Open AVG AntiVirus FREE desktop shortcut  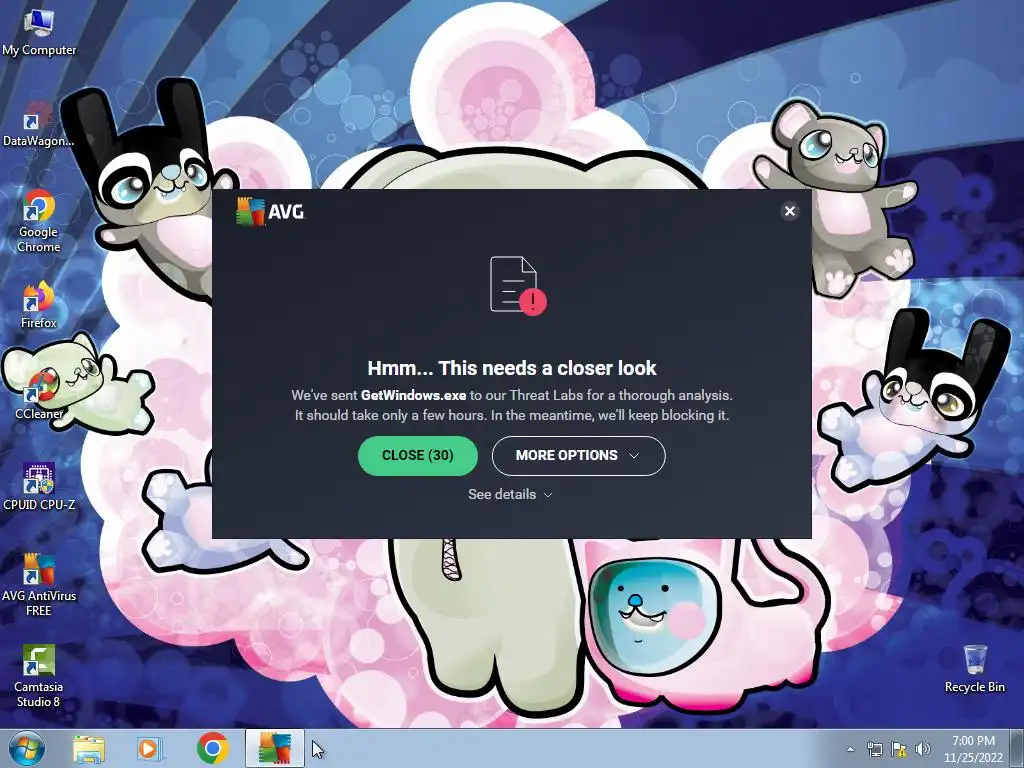pos(39,584)
